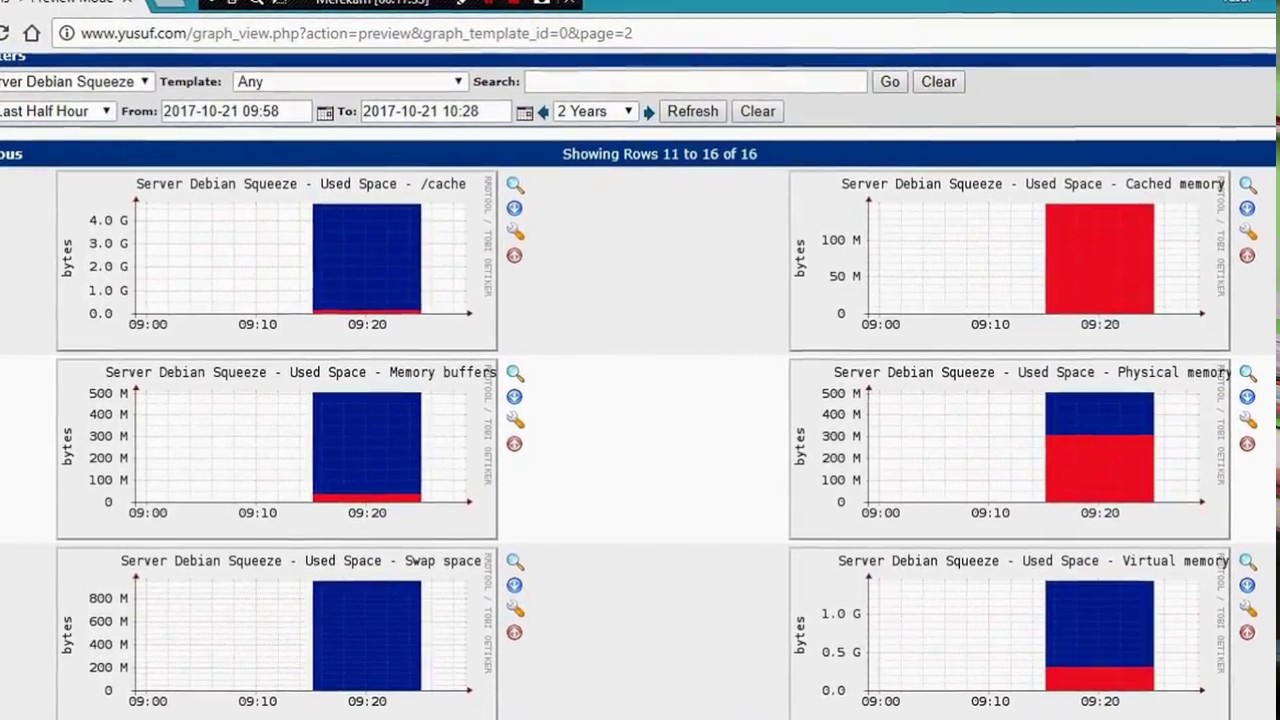
Task: Open the Template Any dropdown
Action: [x=349, y=82]
